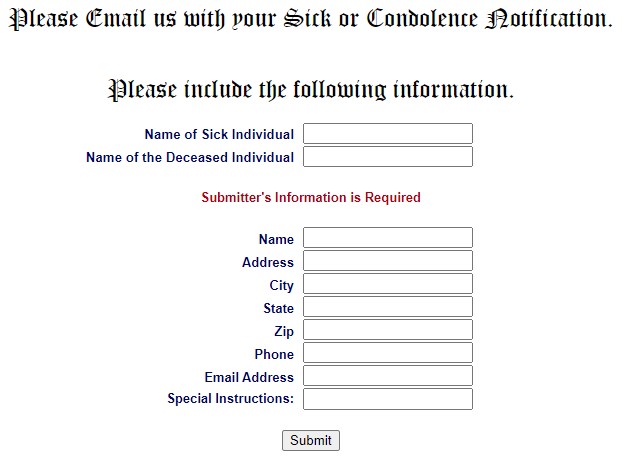Click the 'Special Instructions:' label text
The width and height of the screenshot is (624, 468).
[x=230, y=398]
